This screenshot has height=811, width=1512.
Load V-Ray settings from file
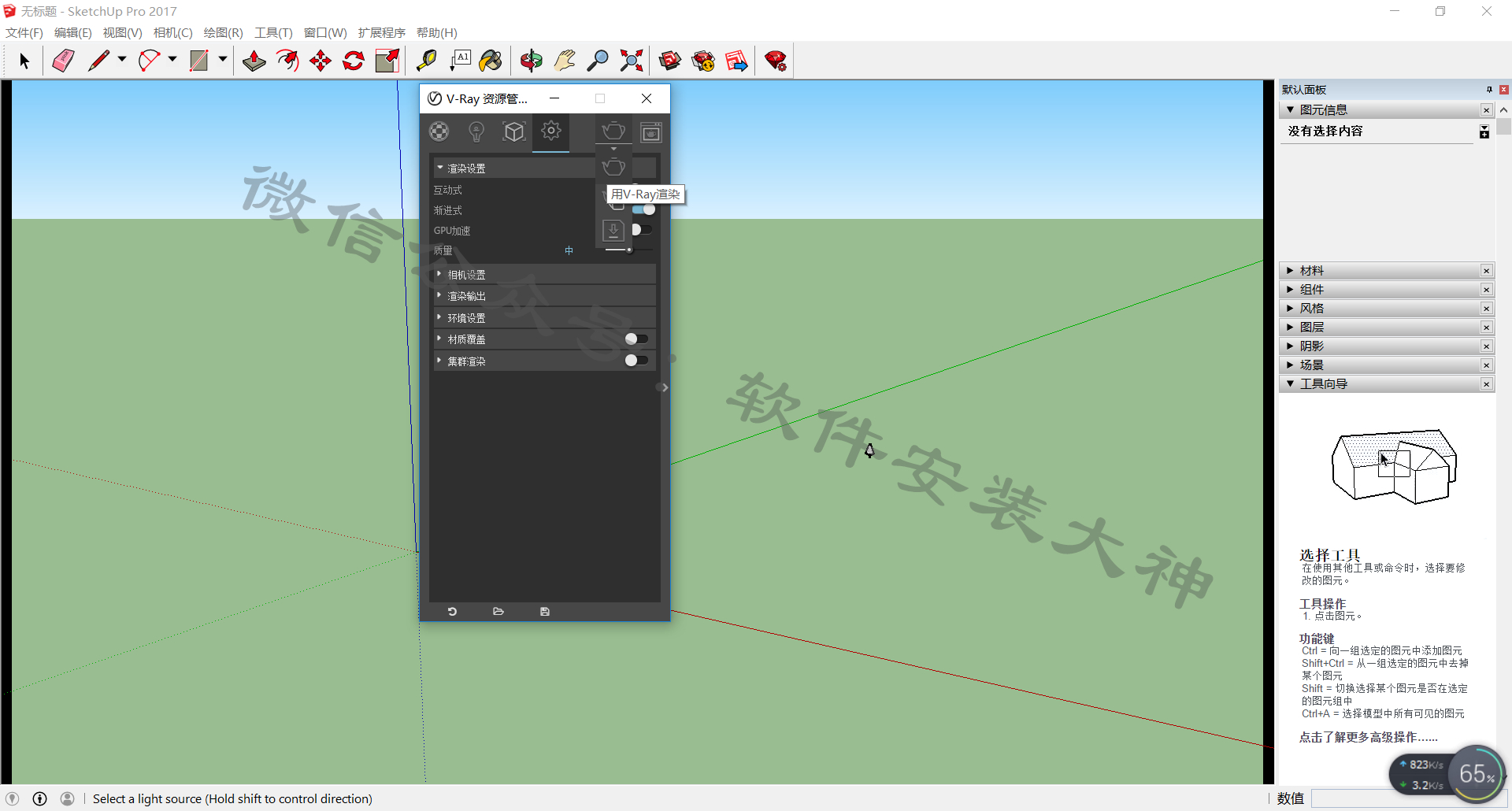[498, 611]
